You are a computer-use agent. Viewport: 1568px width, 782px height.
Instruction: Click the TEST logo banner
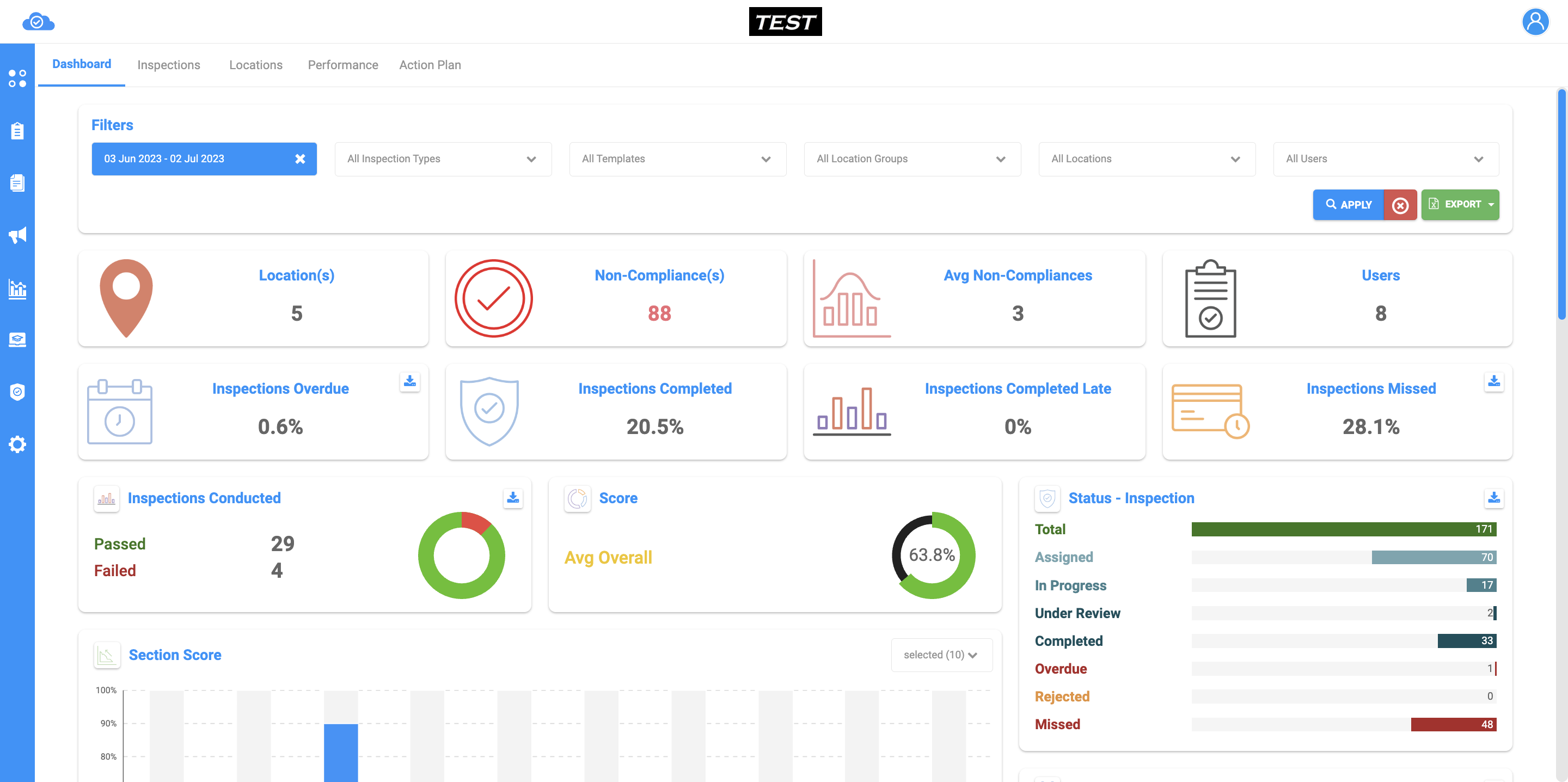pos(785,22)
